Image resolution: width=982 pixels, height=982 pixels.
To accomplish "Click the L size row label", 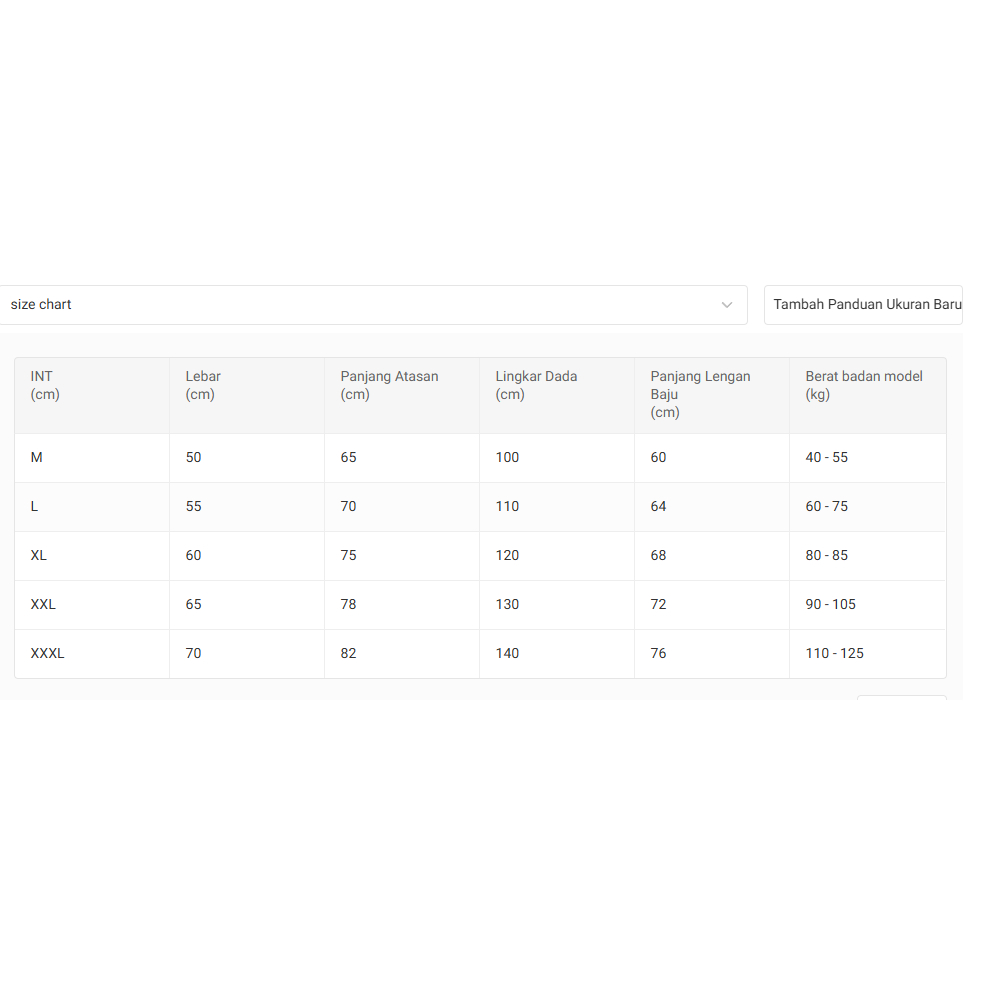I will pyautogui.click(x=35, y=507).
